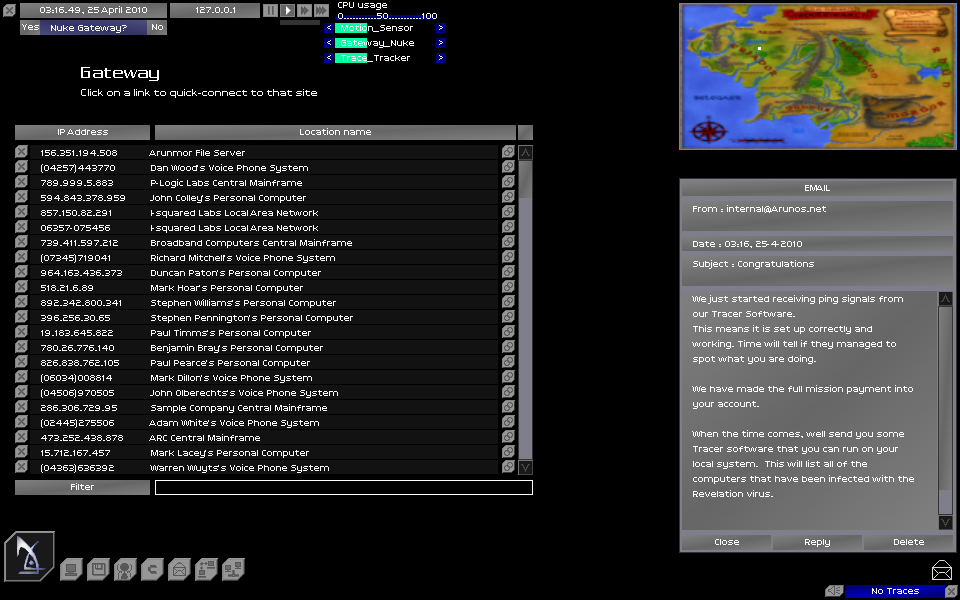Sort links by the Location name header

(335, 132)
